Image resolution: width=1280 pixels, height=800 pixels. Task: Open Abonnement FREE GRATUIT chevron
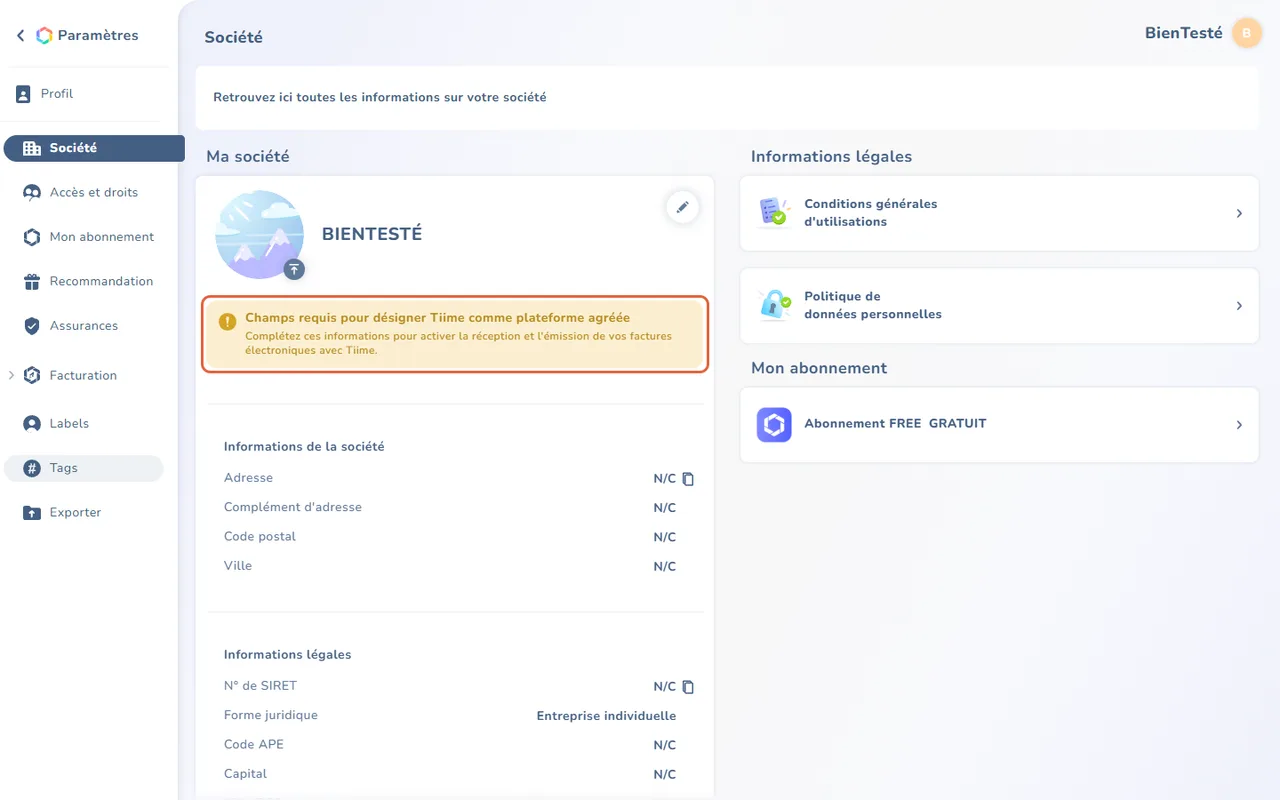[1239, 425]
